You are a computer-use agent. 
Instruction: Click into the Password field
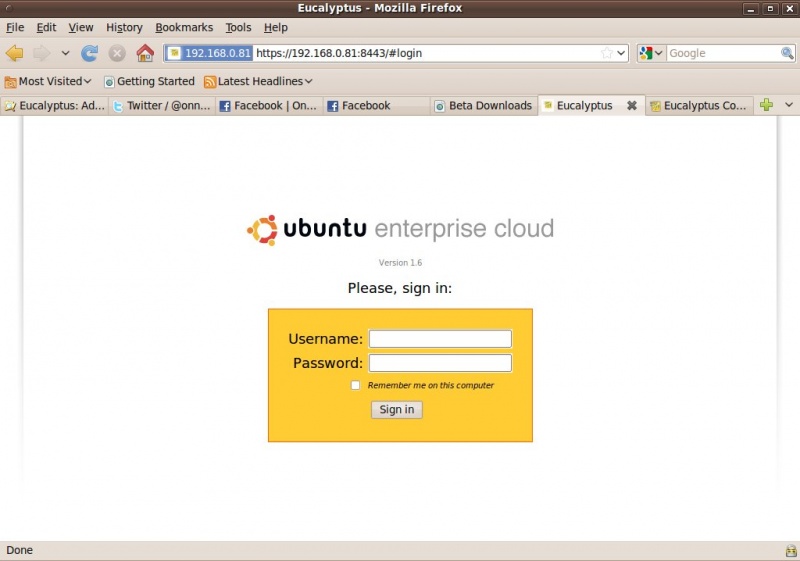coord(440,363)
